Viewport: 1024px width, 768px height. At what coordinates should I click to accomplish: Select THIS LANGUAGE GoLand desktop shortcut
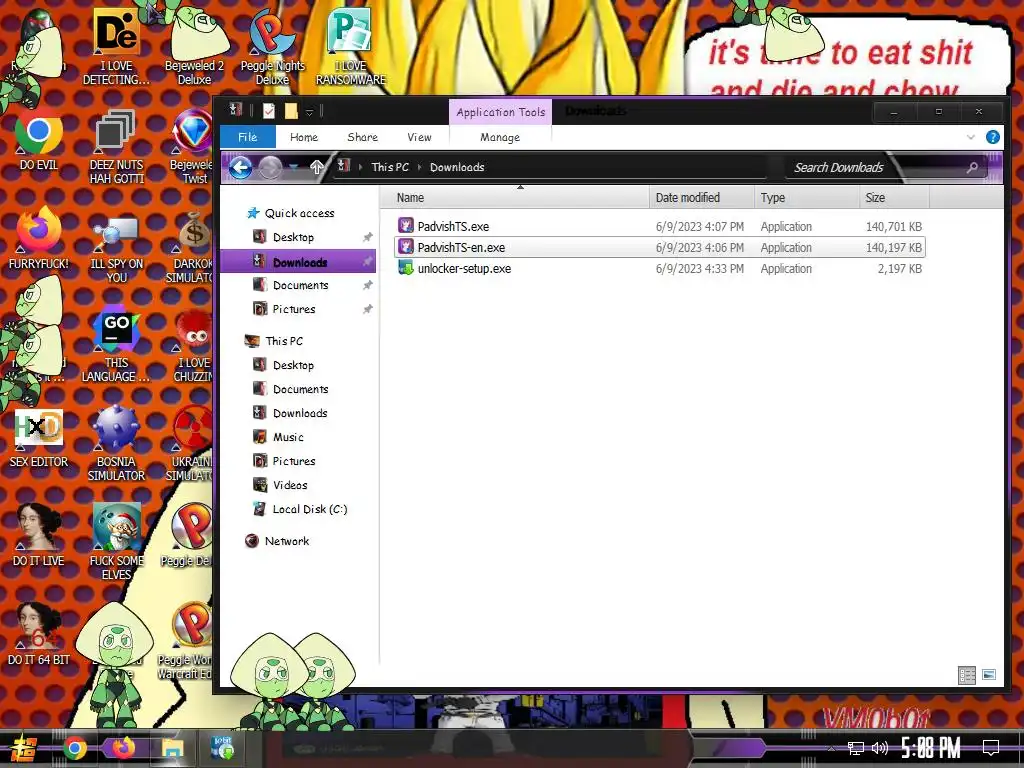coord(116,346)
